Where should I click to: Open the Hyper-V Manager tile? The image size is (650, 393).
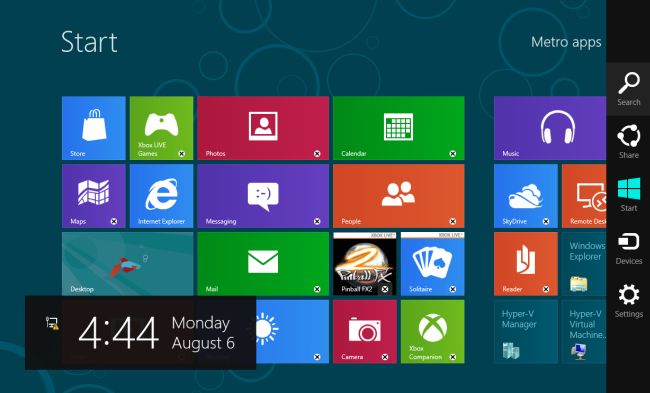coord(526,332)
